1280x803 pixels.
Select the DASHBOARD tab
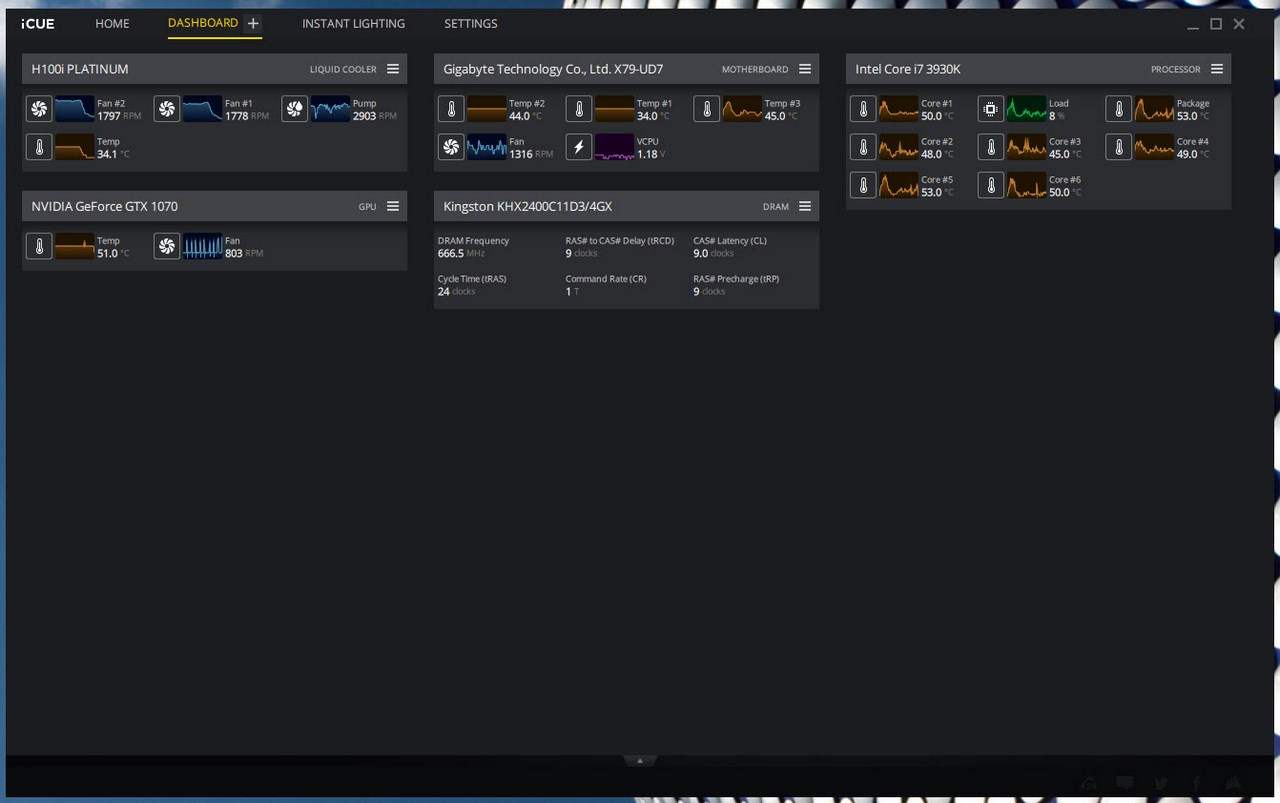tap(203, 23)
